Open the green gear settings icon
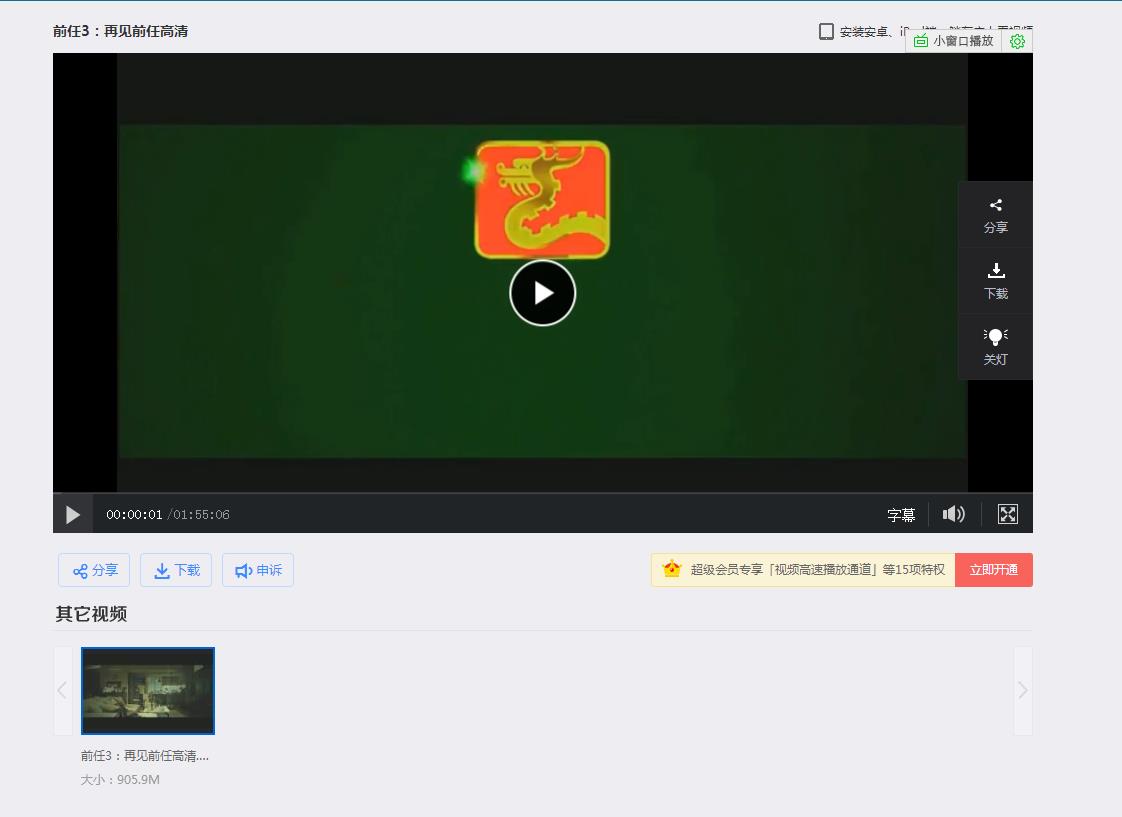The height and width of the screenshot is (817, 1122). (x=1017, y=41)
